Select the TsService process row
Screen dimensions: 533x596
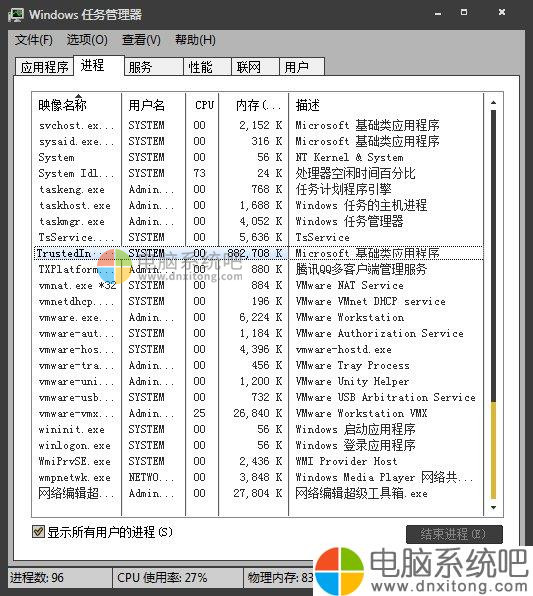point(258,237)
